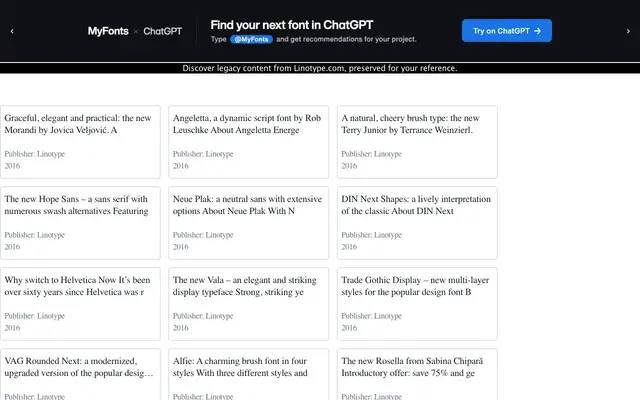Viewport: 640px width, 400px height.
Task: Click the @MyFonts tag pill
Action: (251, 39)
